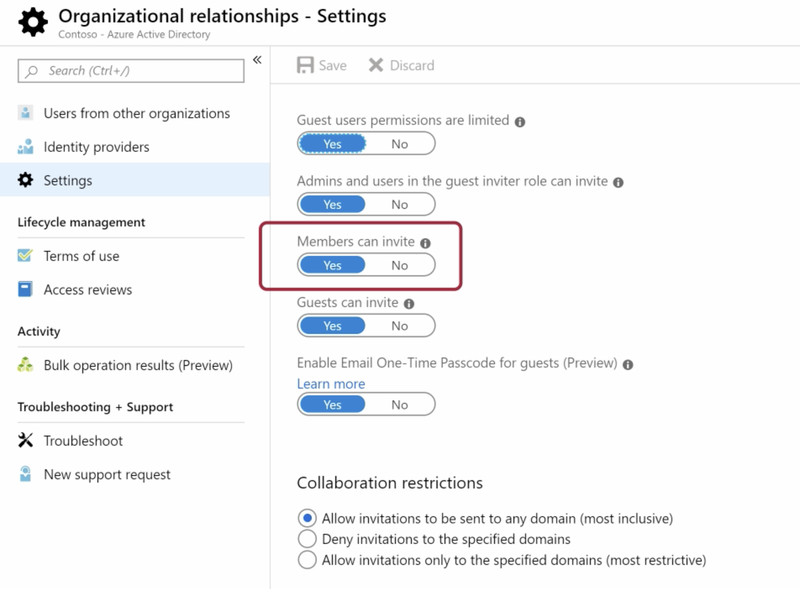Set guest users permissions limited to No
The image size is (800, 589).
click(x=399, y=144)
